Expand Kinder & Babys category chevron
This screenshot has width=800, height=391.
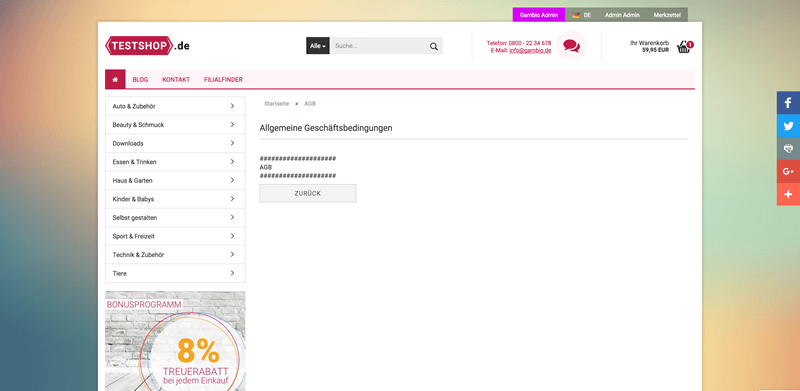(232, 199)
